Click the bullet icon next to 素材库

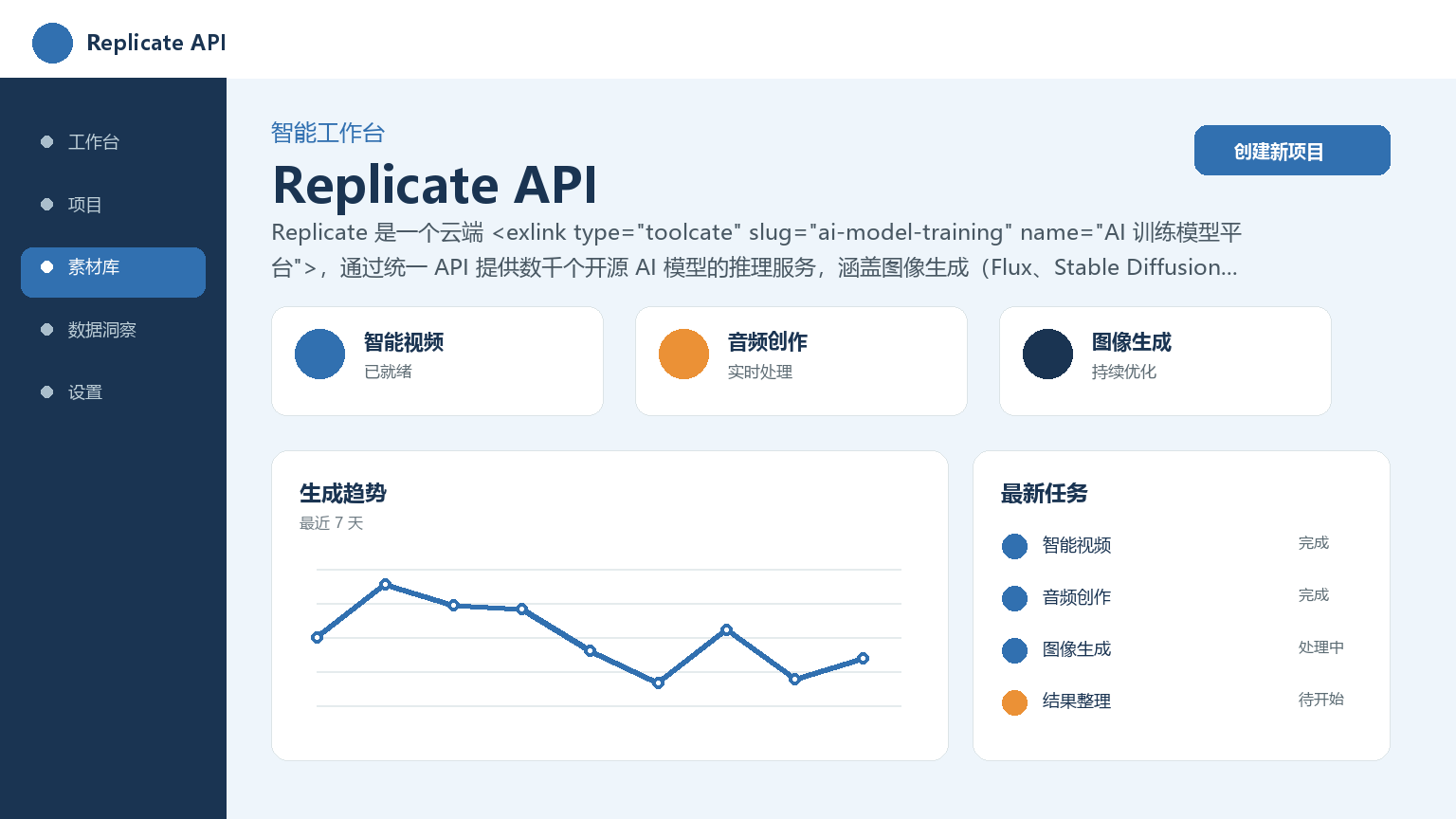tap(47, 267)
